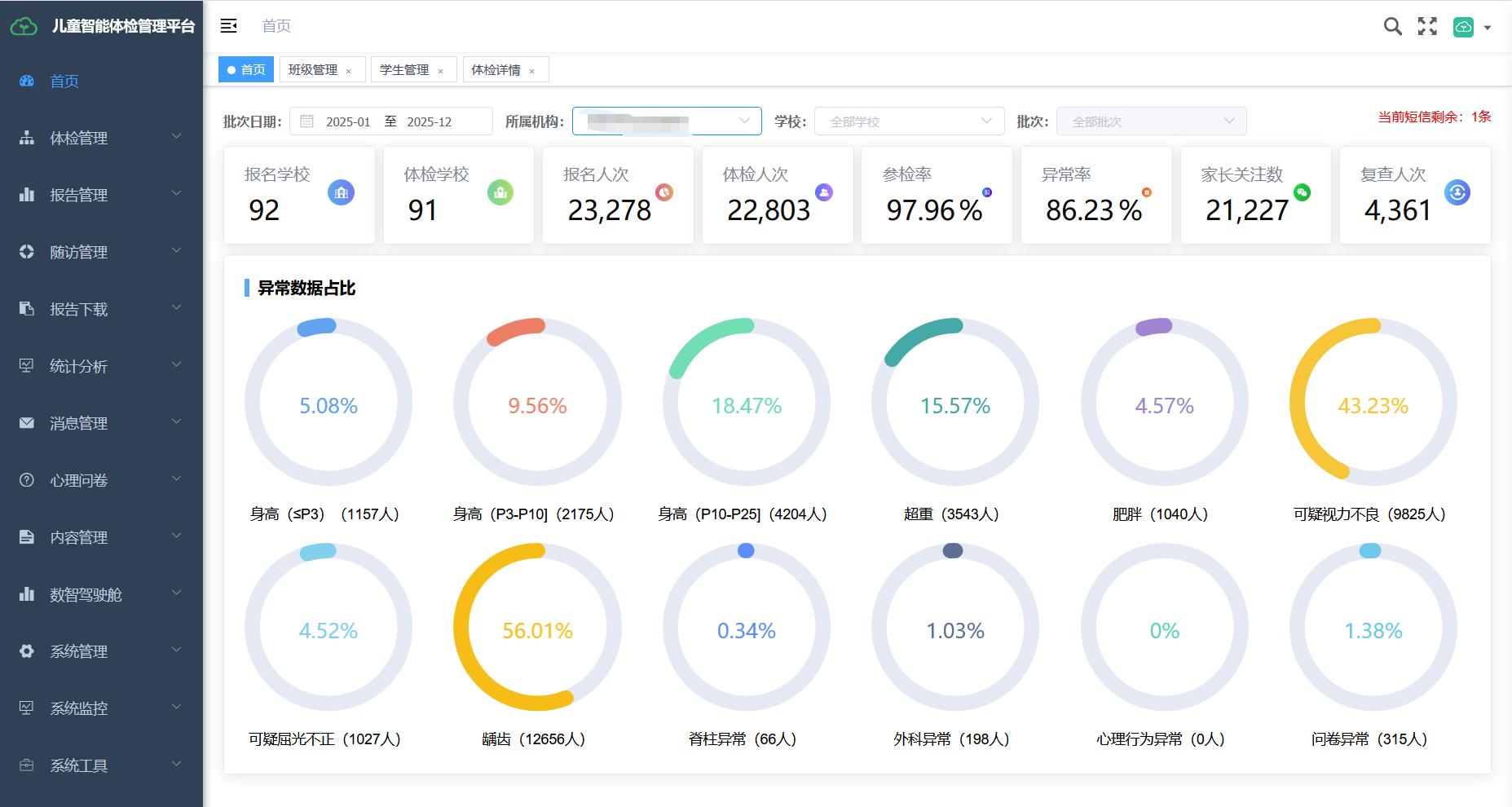1512x807 pixels.
Task: Click the 可疑视力不良 43.23% ring chart
Action: [1373, 402]
